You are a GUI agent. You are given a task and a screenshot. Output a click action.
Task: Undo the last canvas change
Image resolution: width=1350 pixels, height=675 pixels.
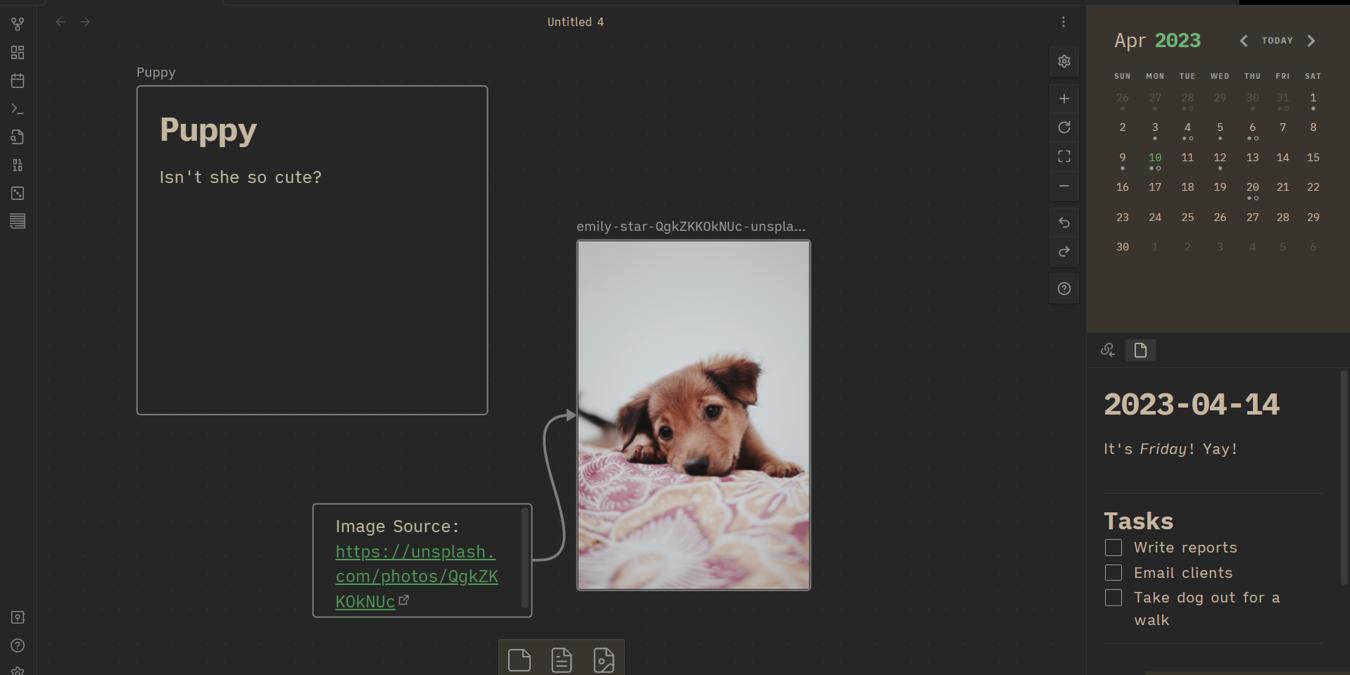tap(1063, 222)
